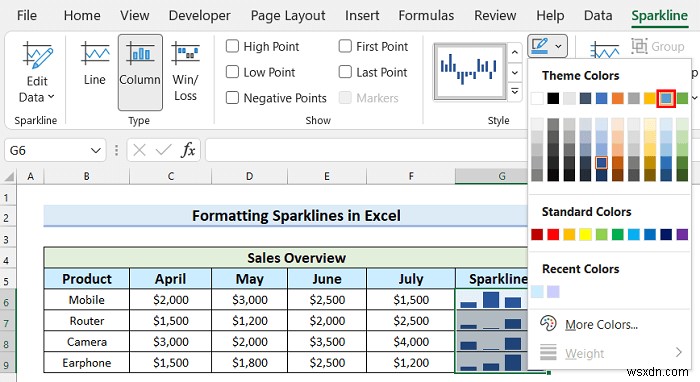
Task: Click the sparkline style thumbnail
Action: 470,71
